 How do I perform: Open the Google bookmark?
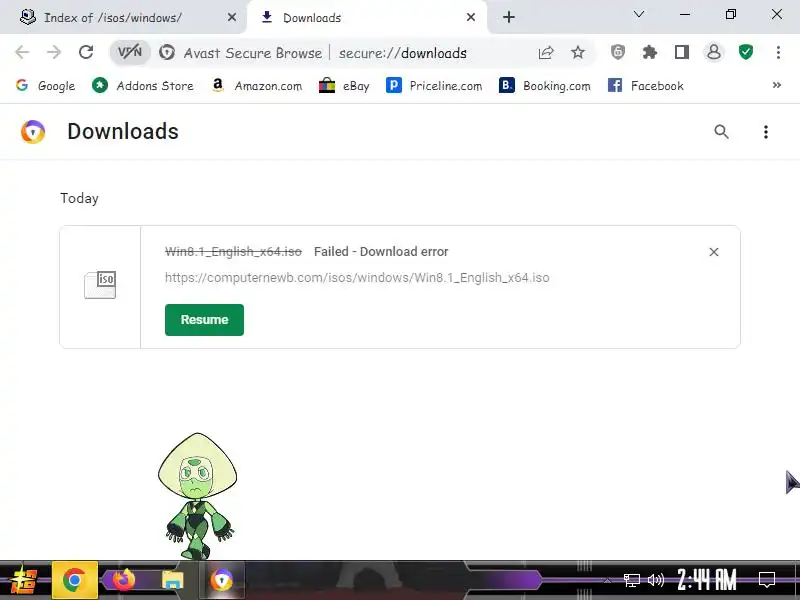coord(45,86)
